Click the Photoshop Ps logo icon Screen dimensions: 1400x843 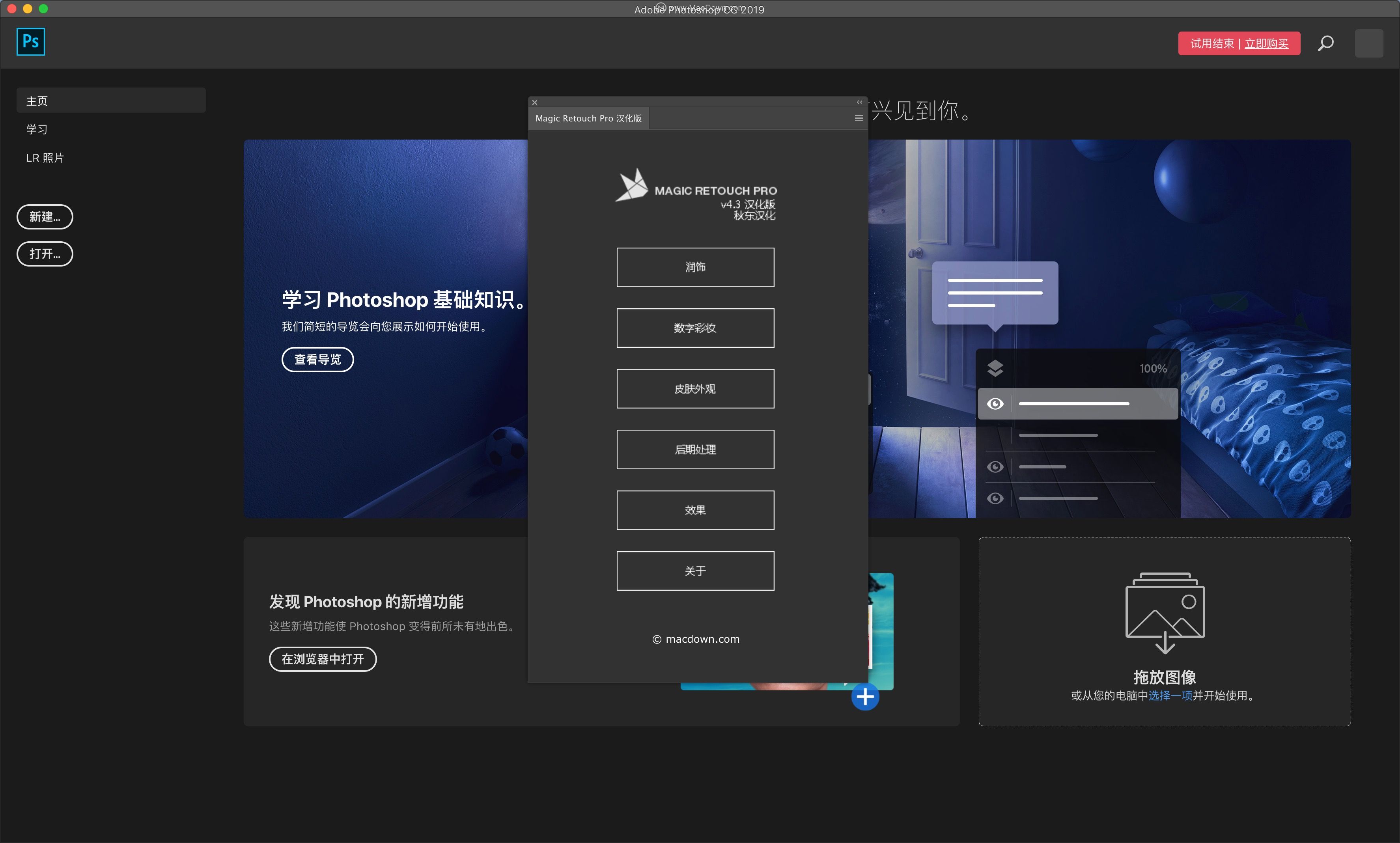pos(31,42)
